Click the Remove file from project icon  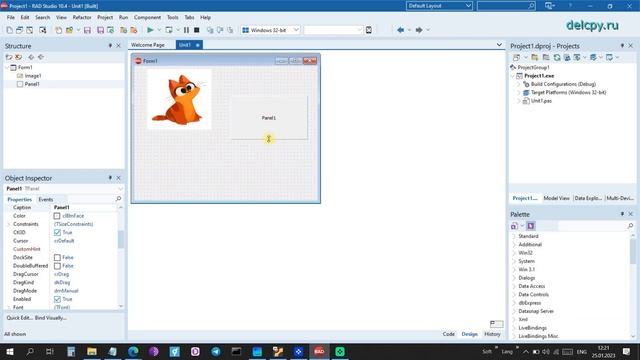pos(133,30)
